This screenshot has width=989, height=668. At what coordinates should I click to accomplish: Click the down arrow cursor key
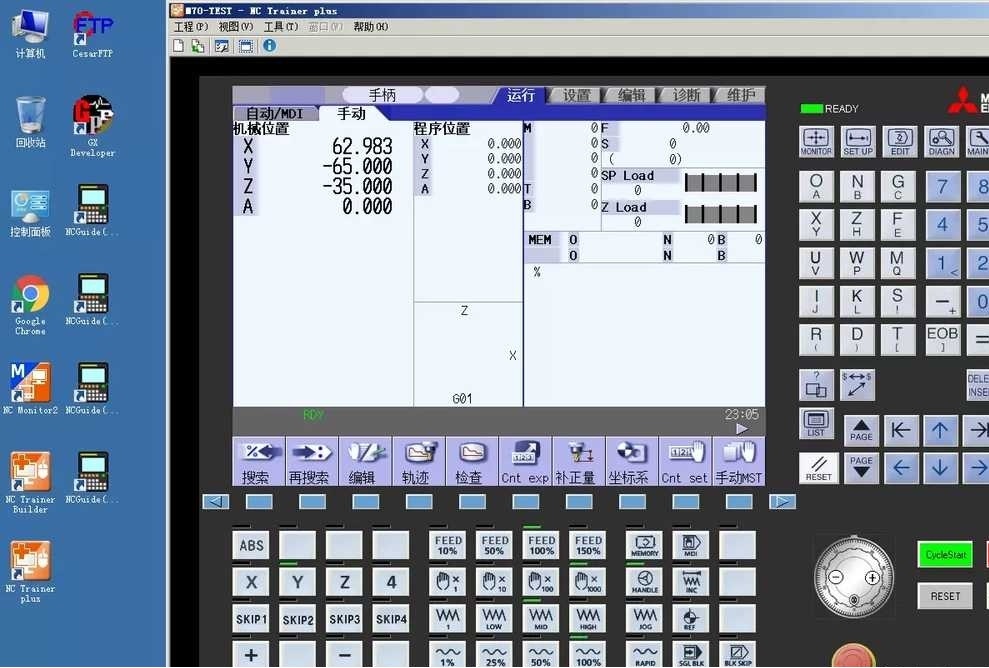click(x=940, y=467)
